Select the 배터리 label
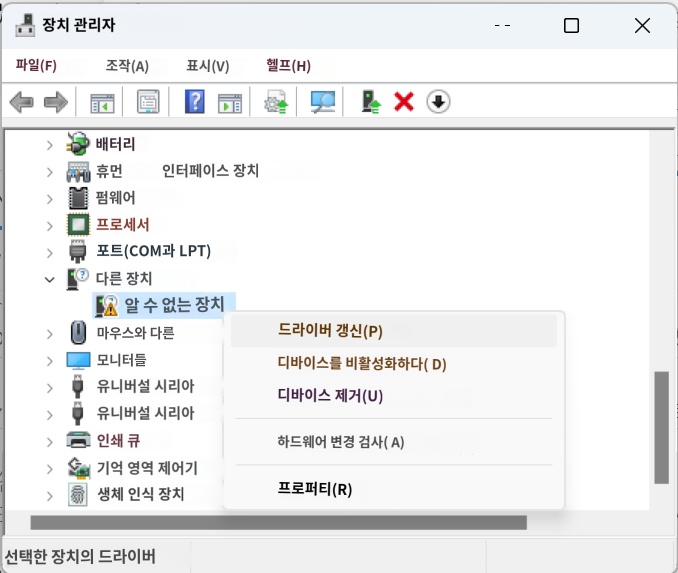Image resolution: width=678 pixels, height=573 pixels. coord(115,144)
